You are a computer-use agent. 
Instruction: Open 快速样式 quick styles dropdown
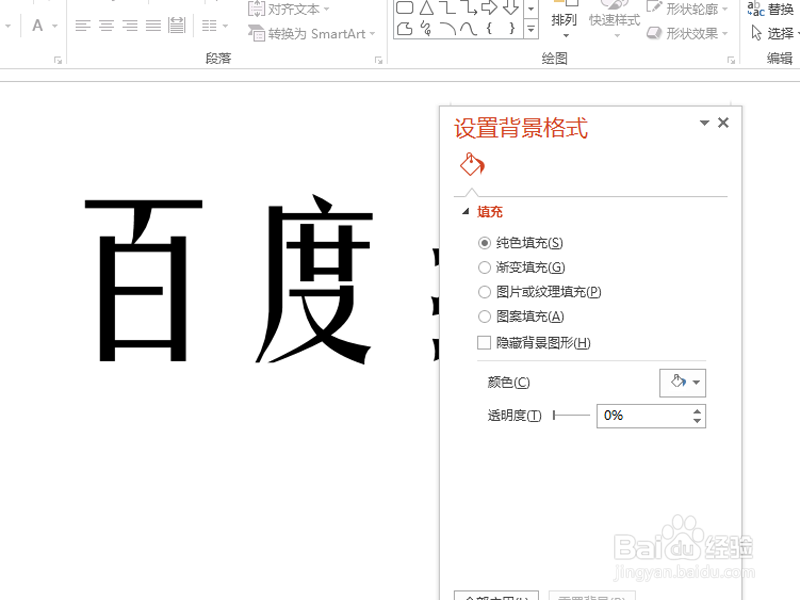614,20
